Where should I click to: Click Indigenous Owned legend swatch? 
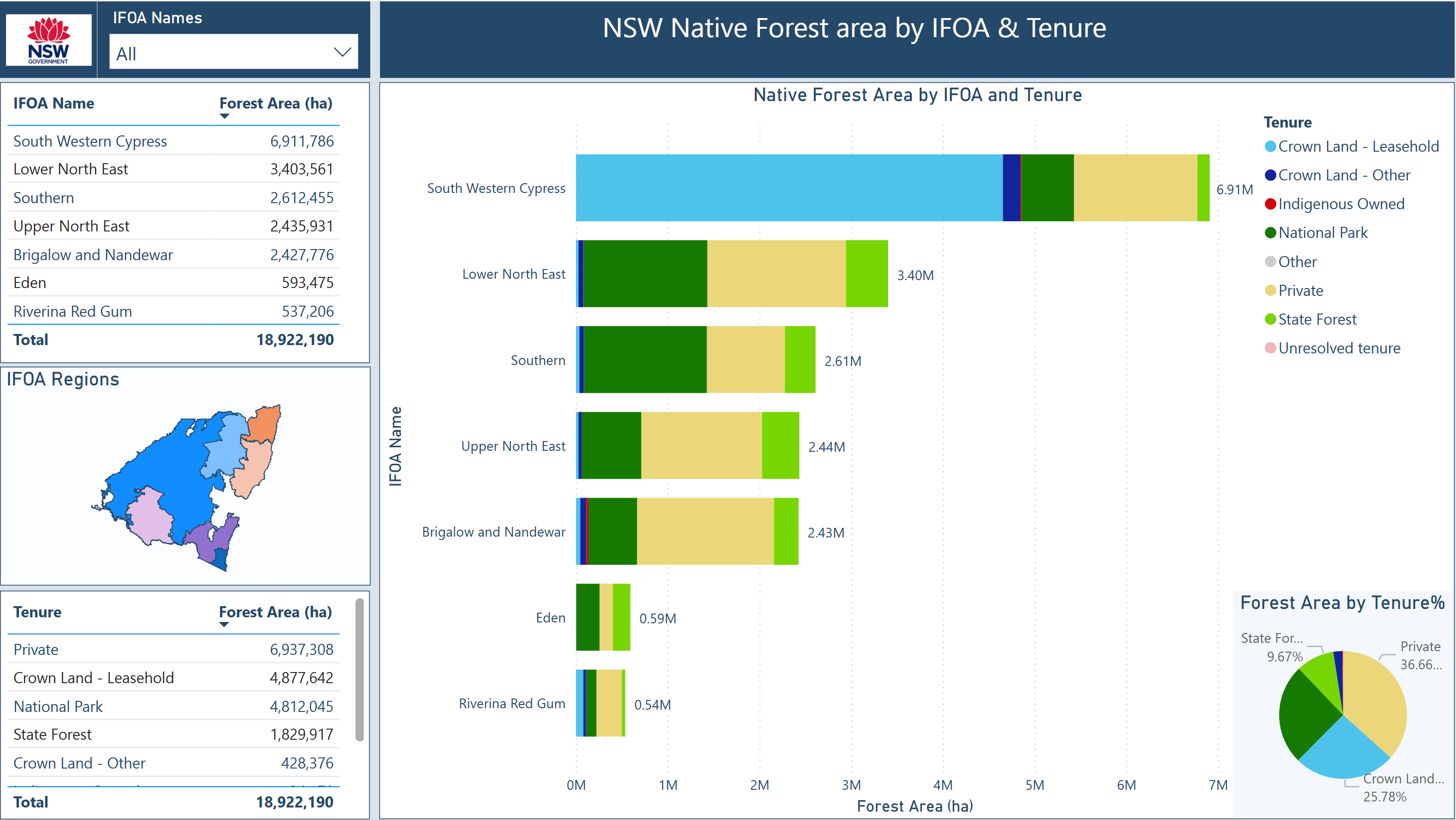[1270, 205]
